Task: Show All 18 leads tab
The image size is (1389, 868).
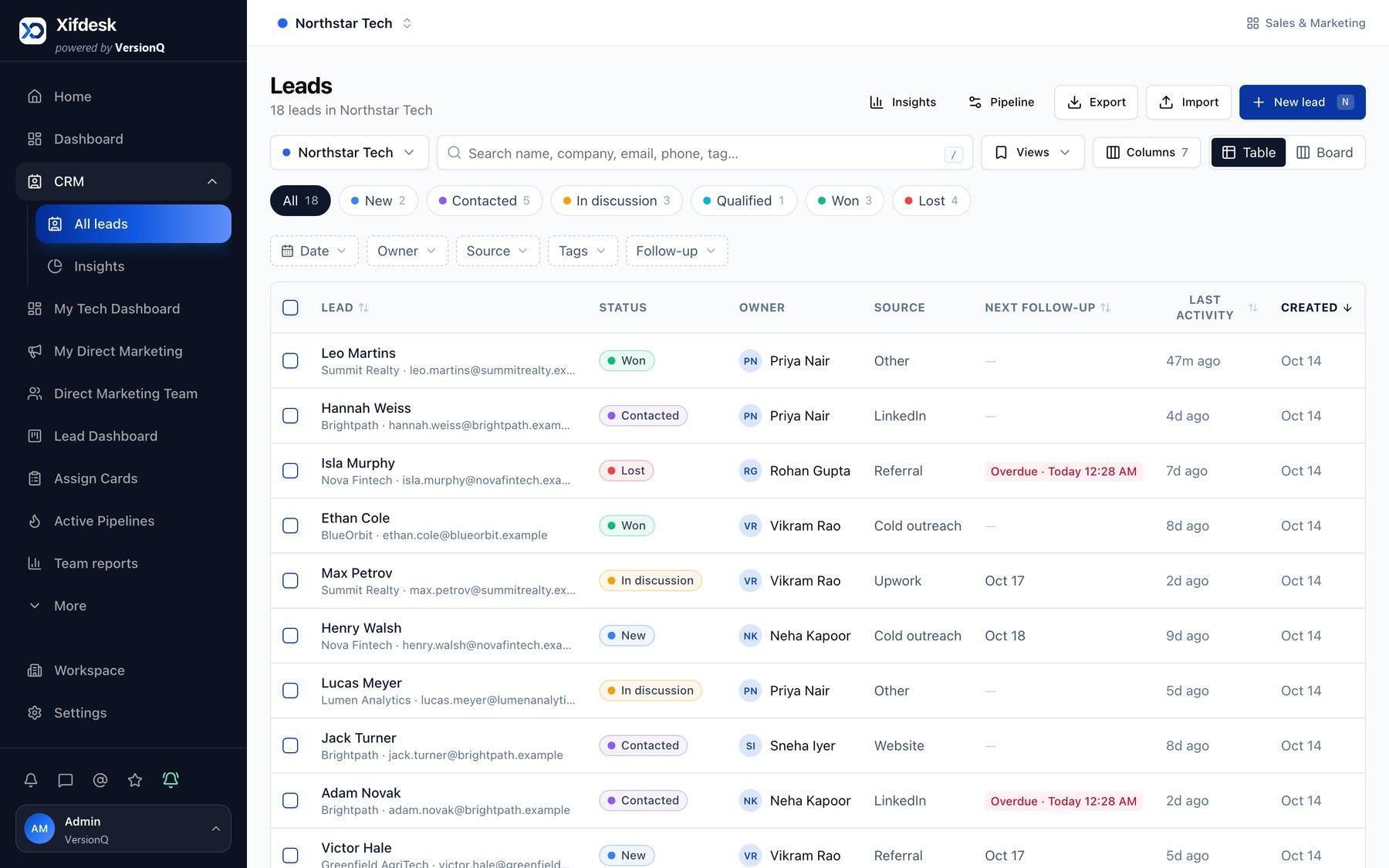Action: click(300, 201)
